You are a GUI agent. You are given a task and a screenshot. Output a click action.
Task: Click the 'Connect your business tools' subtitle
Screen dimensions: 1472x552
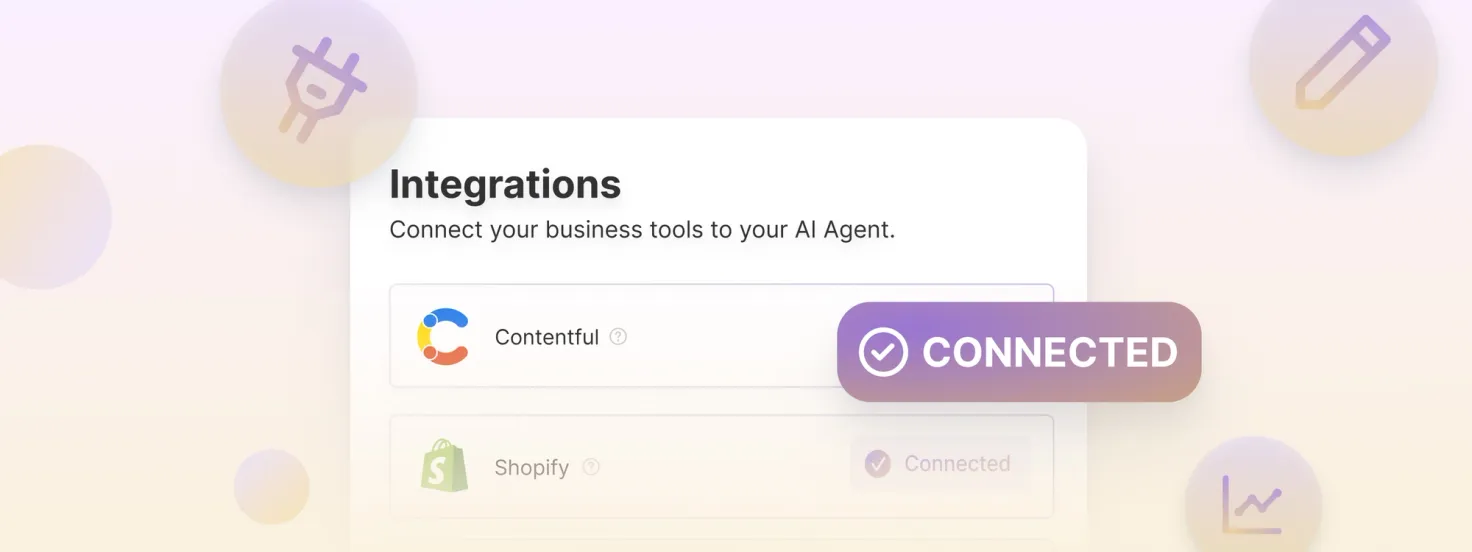pos(642,230)
